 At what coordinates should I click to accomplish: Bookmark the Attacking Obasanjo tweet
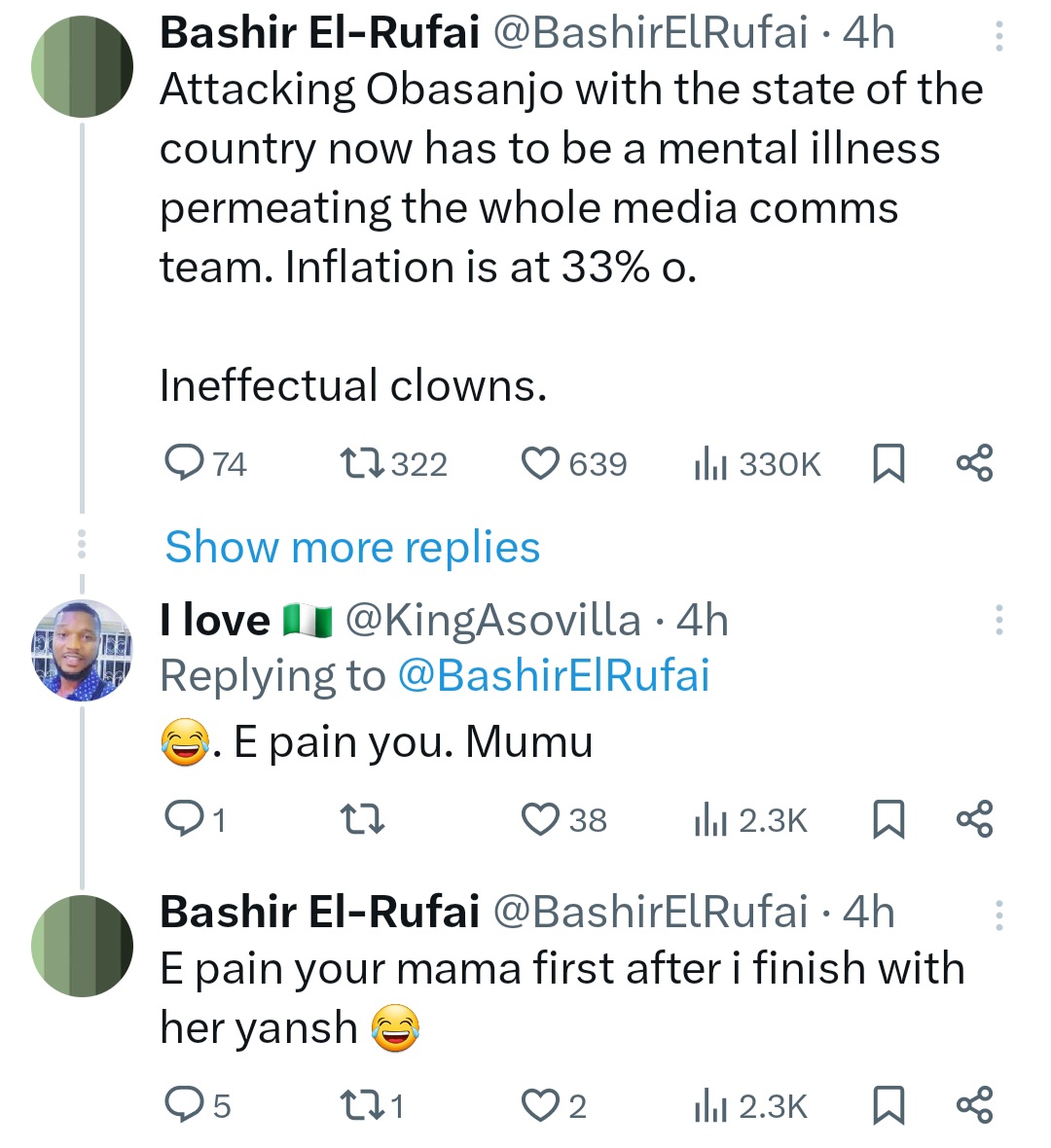887,464
